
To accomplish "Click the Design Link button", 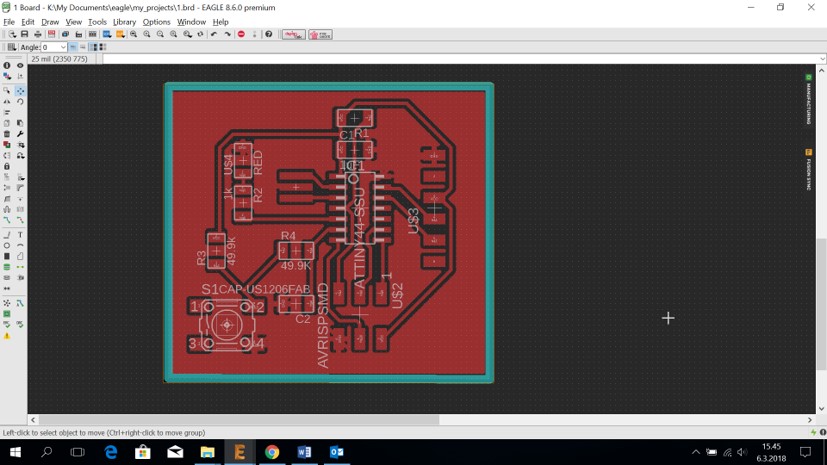I will [294, 35].
